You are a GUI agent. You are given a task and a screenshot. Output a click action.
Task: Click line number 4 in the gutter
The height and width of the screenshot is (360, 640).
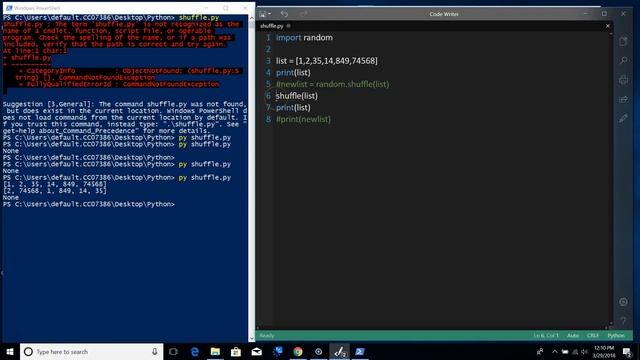[x=268, y=73]
